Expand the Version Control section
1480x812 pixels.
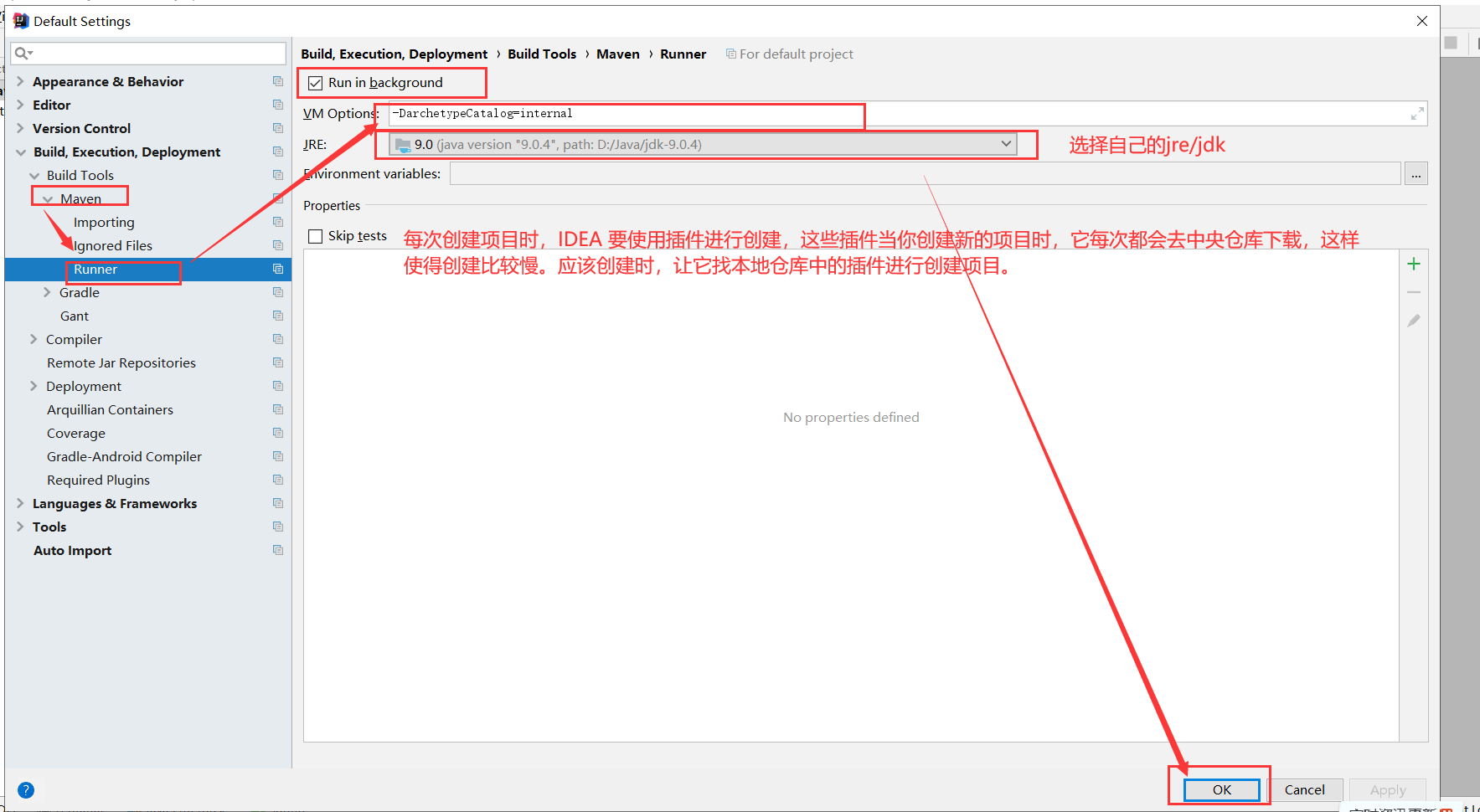tap(20, 128)
